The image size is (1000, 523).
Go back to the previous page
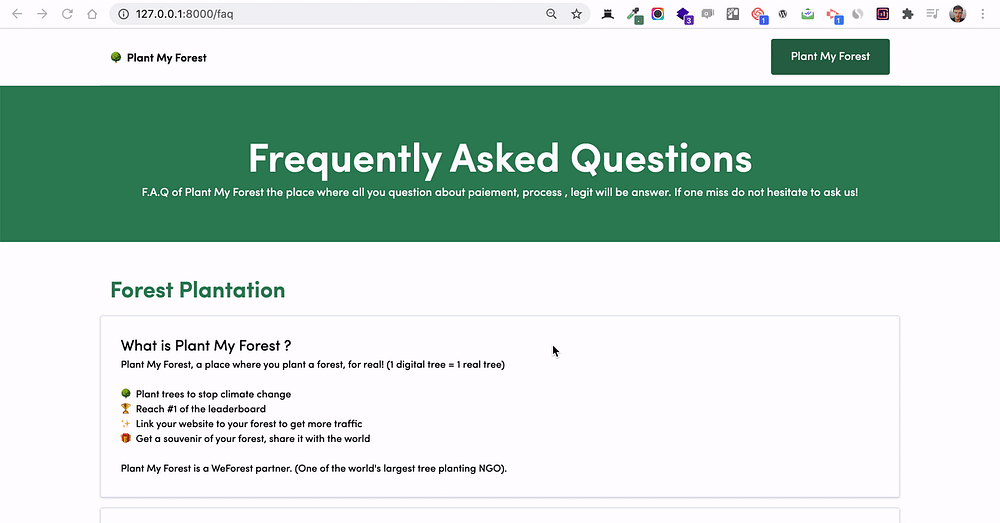pyautogui.click(x=17, y=14)
